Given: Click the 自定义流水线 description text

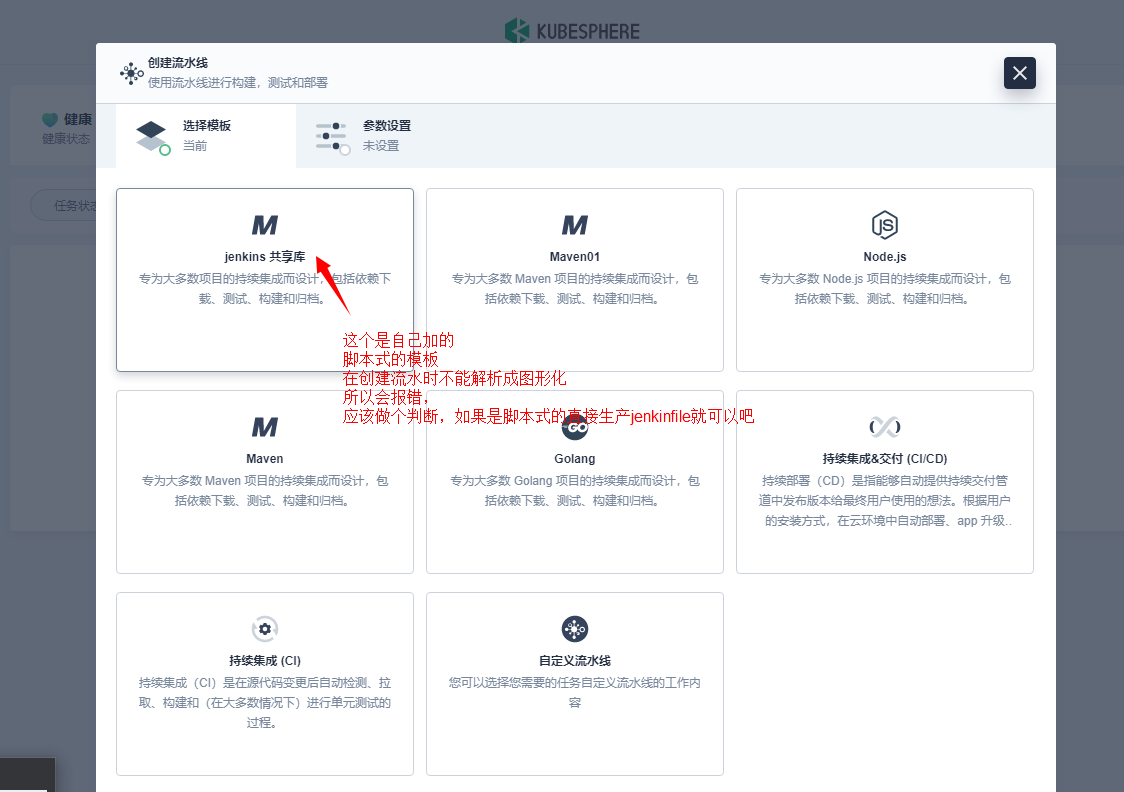Looking at the screenshot, I should tap(575, 693).
